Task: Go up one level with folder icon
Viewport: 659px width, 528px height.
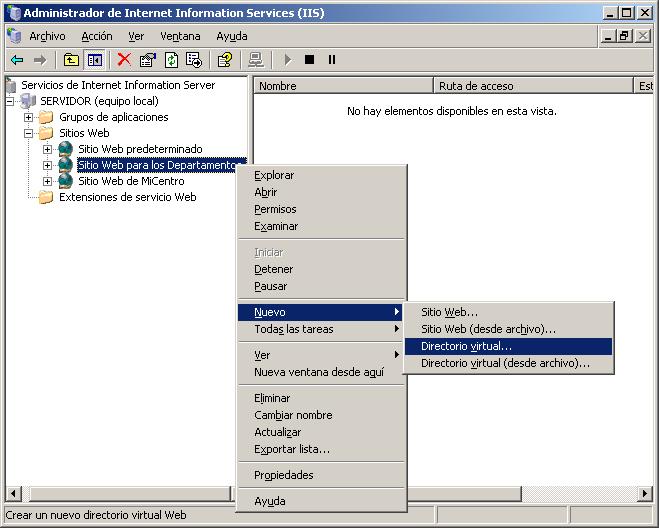Action: pyautogui.click(x=71, y=60)
